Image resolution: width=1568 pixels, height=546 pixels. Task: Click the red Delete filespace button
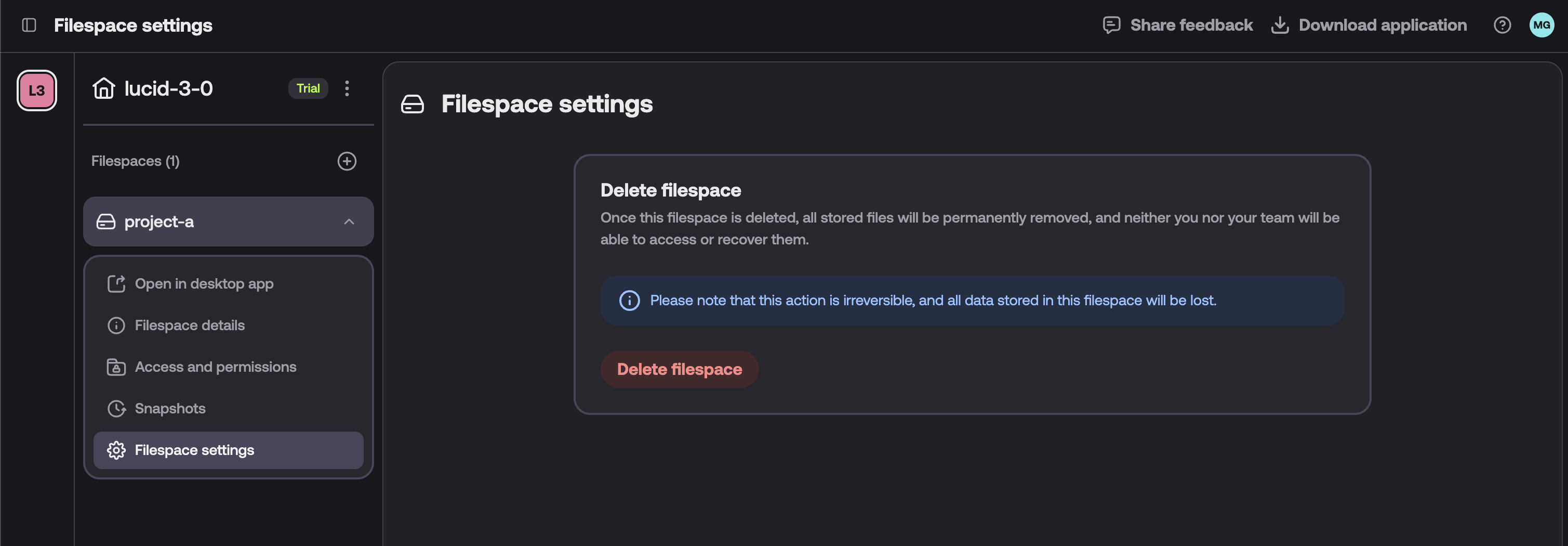(679, 369)
